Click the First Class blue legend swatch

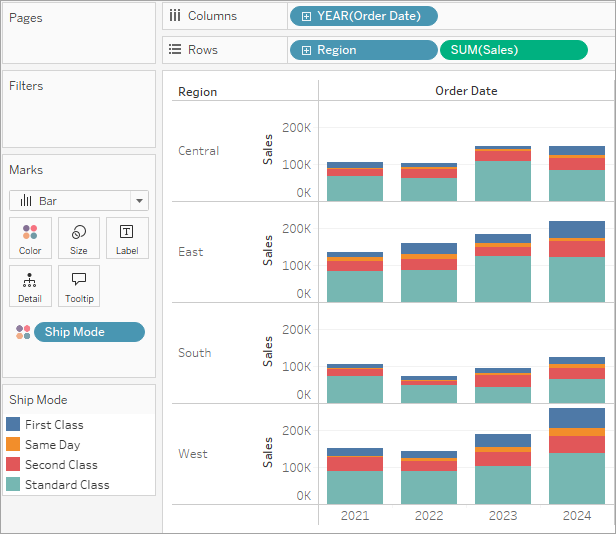(x=13, y=424)
